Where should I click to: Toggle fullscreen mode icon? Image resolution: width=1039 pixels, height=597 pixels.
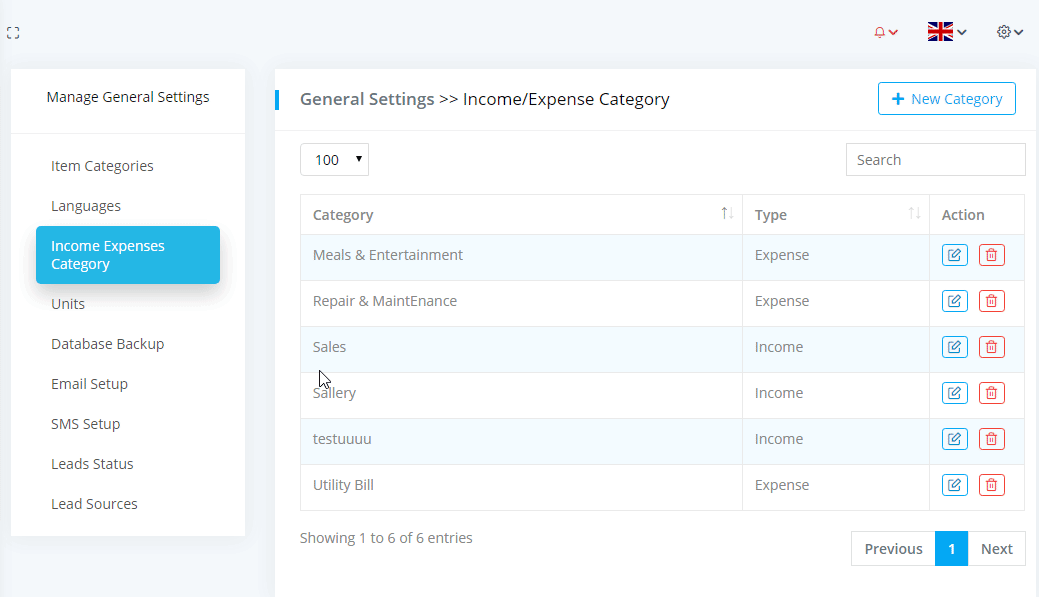tap(13, 33)
